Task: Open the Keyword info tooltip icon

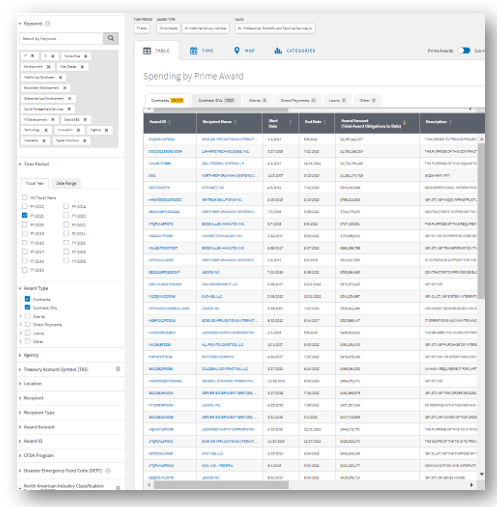Action: [x=47, y=23]
